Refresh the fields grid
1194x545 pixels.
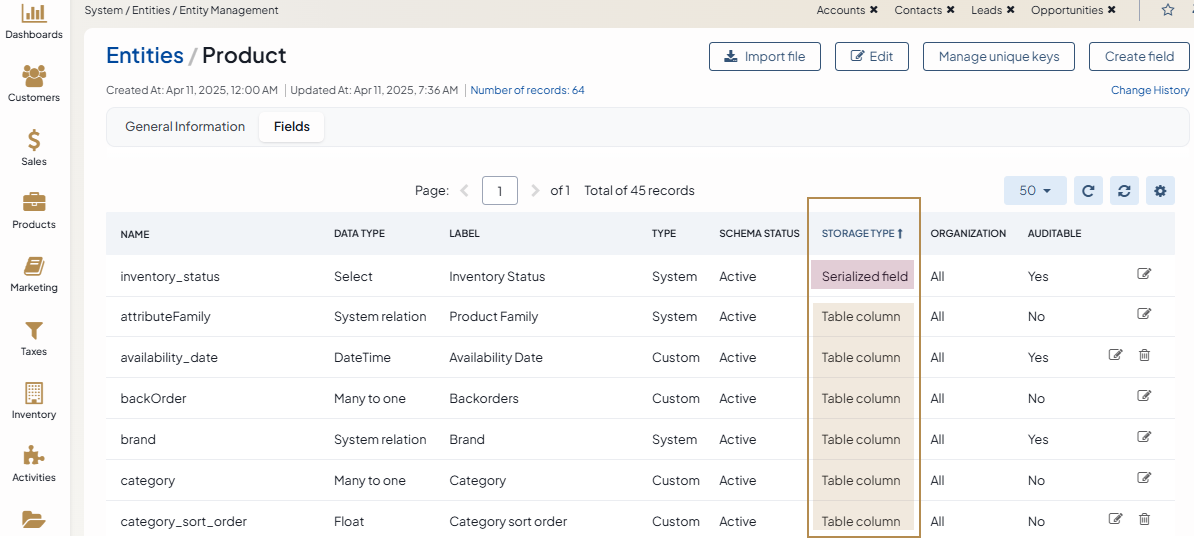1089,191
